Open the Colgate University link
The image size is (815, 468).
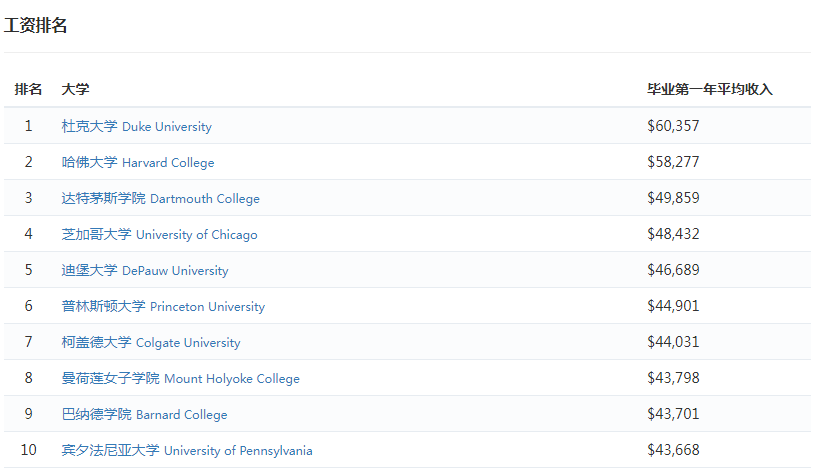151,343
